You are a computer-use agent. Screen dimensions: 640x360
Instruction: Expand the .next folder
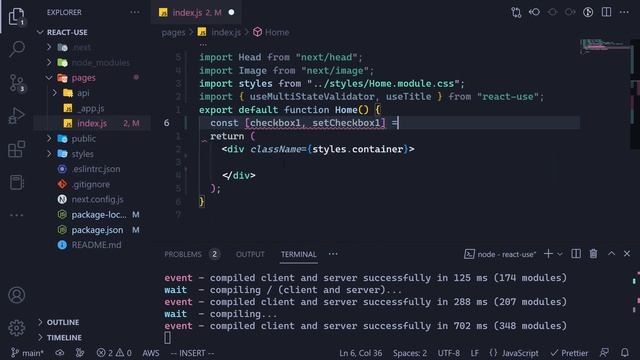49,47
